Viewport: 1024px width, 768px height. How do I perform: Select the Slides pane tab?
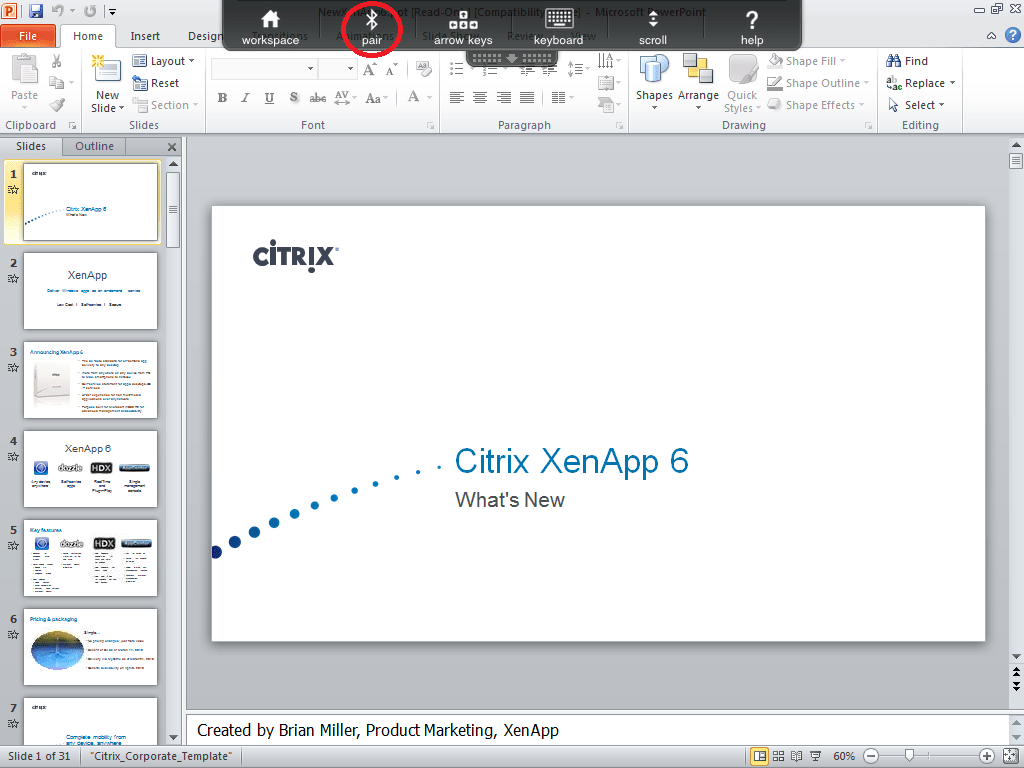(31, 146)
